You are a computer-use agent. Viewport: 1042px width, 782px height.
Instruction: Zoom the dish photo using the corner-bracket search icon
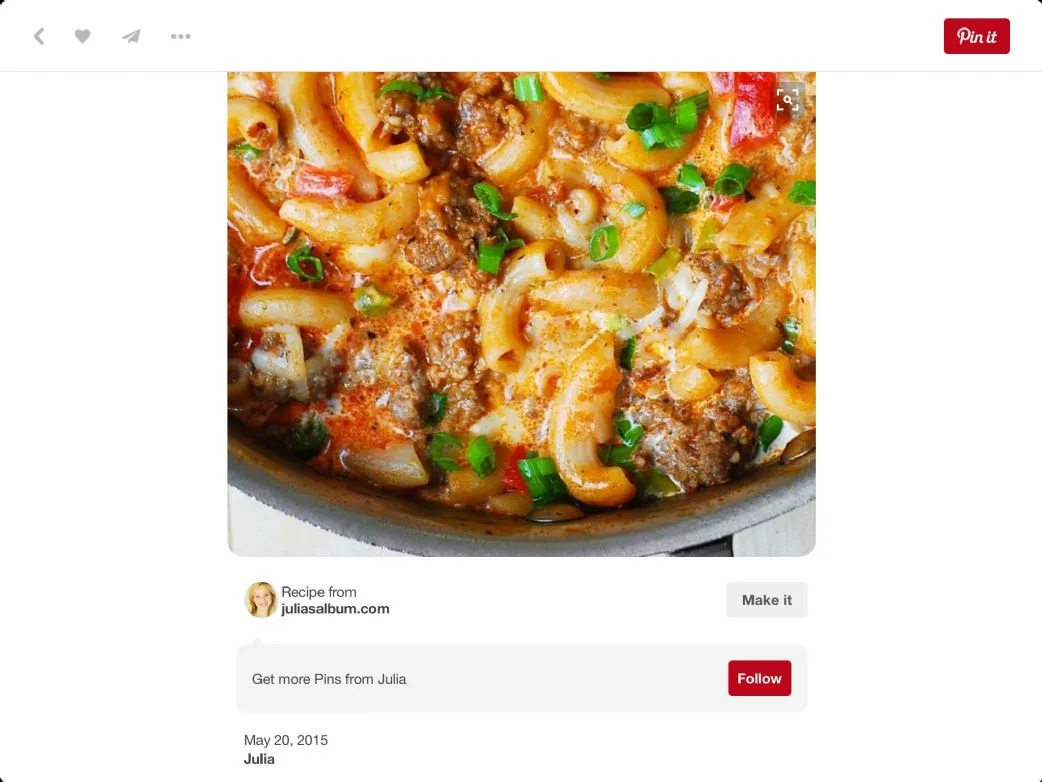point(788,98)
